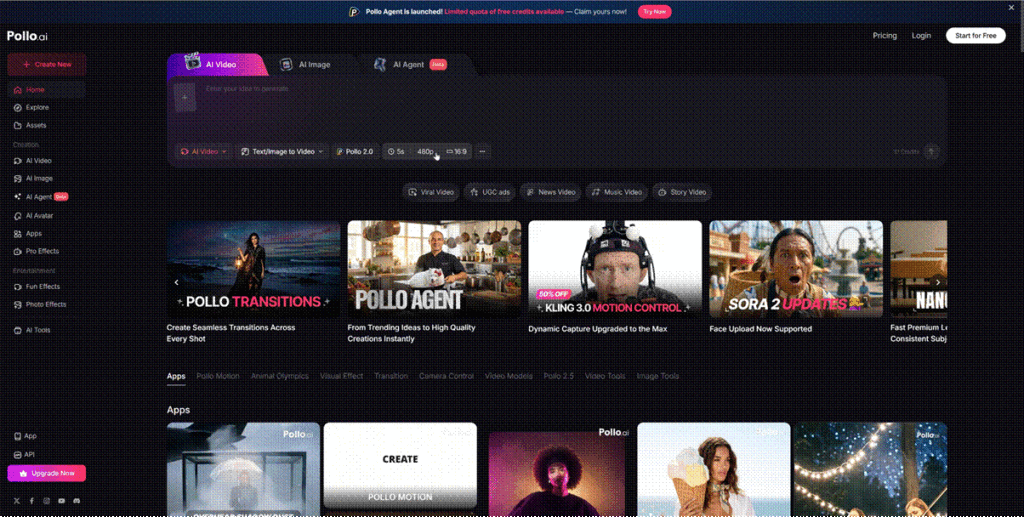The height and width of the screenshot is (517, 1024).
Task: Open the Text/Image to Video dropdown
Action: pos(283,152)
